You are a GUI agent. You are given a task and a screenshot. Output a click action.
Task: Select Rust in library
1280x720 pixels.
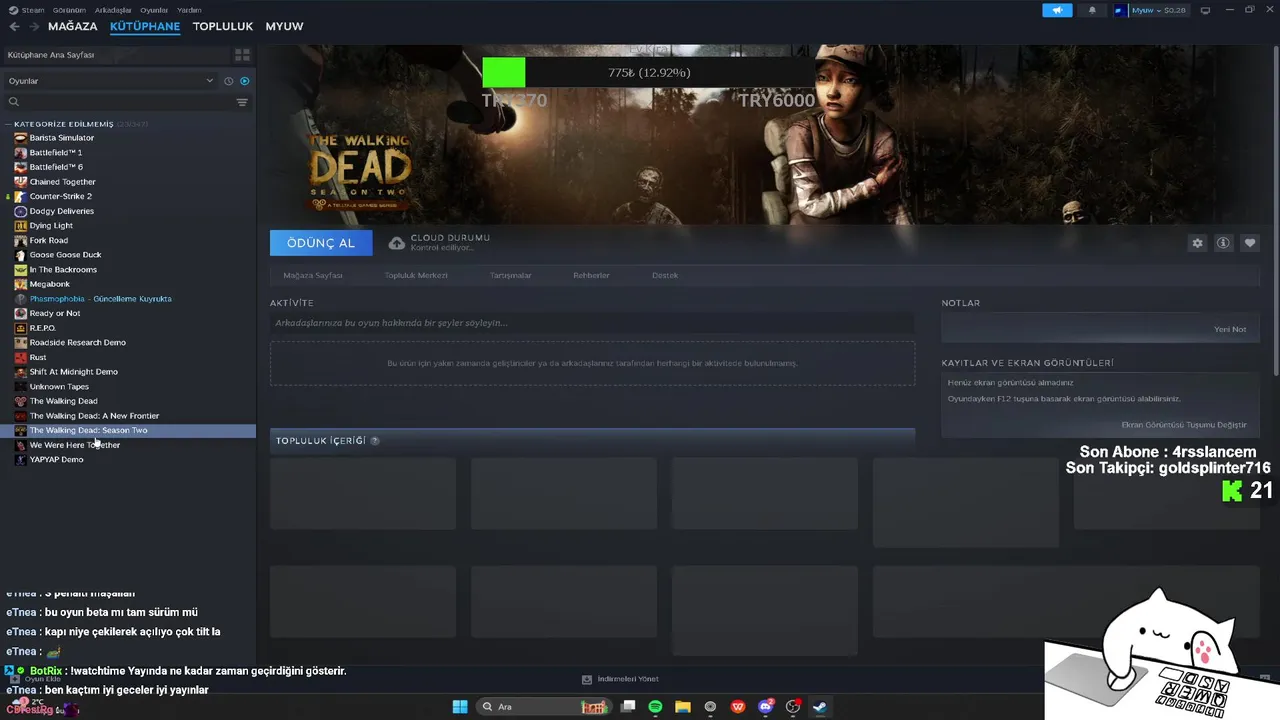coord(128,357)
